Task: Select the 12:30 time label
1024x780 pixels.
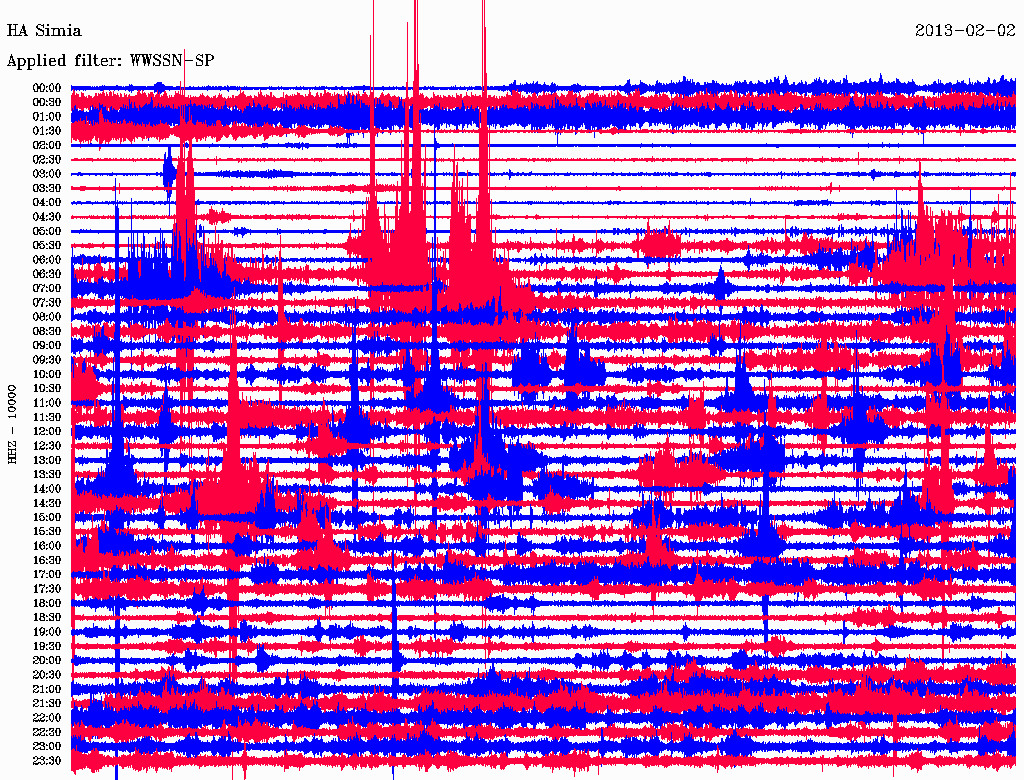Action: (46, 446)
